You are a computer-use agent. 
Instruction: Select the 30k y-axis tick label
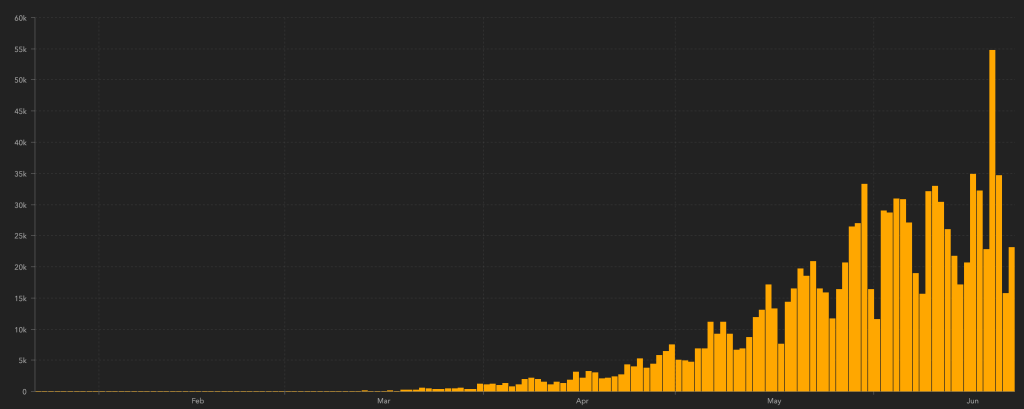pyautogui.click(x=20, y=205)
